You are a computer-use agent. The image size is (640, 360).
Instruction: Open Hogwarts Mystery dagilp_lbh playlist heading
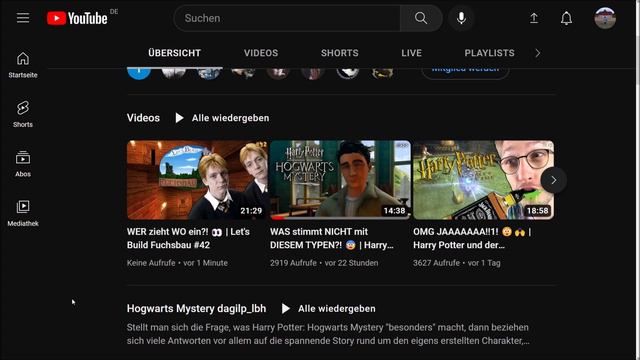[x=196, y=309]
